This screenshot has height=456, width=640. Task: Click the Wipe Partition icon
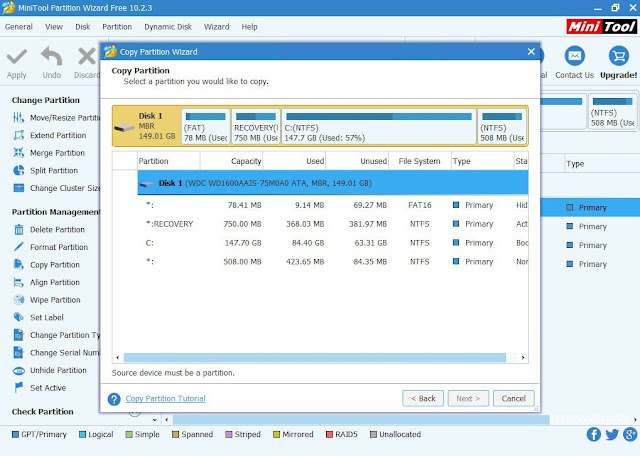(18, 300)
